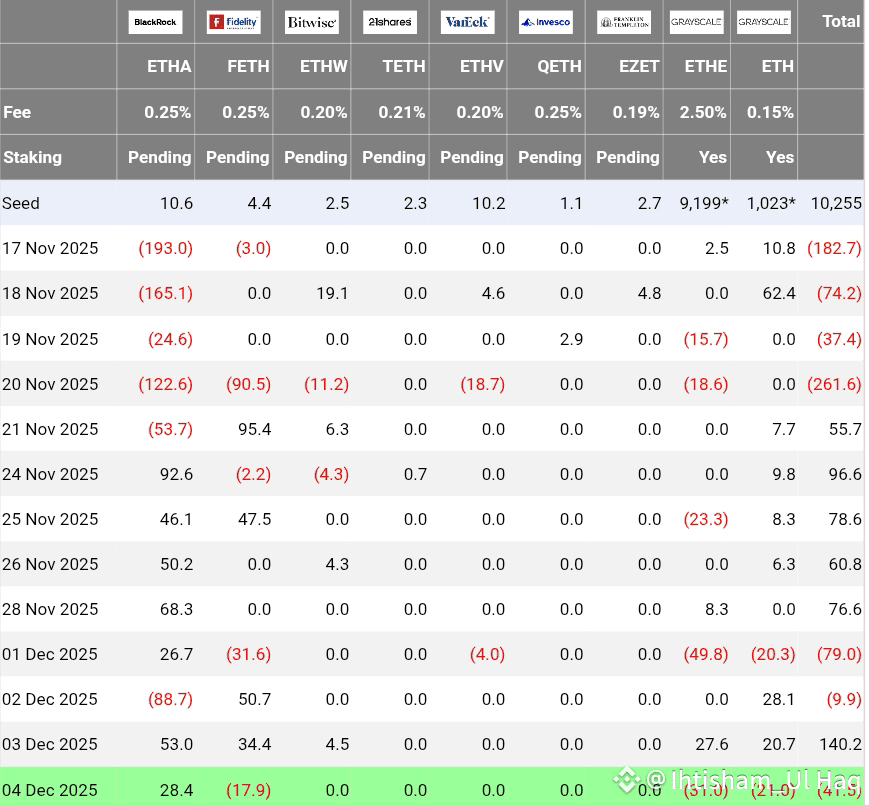869x805 pixels.
Task: Click the 21 Nov 2025 date
Action: click(x=50, y=429)
